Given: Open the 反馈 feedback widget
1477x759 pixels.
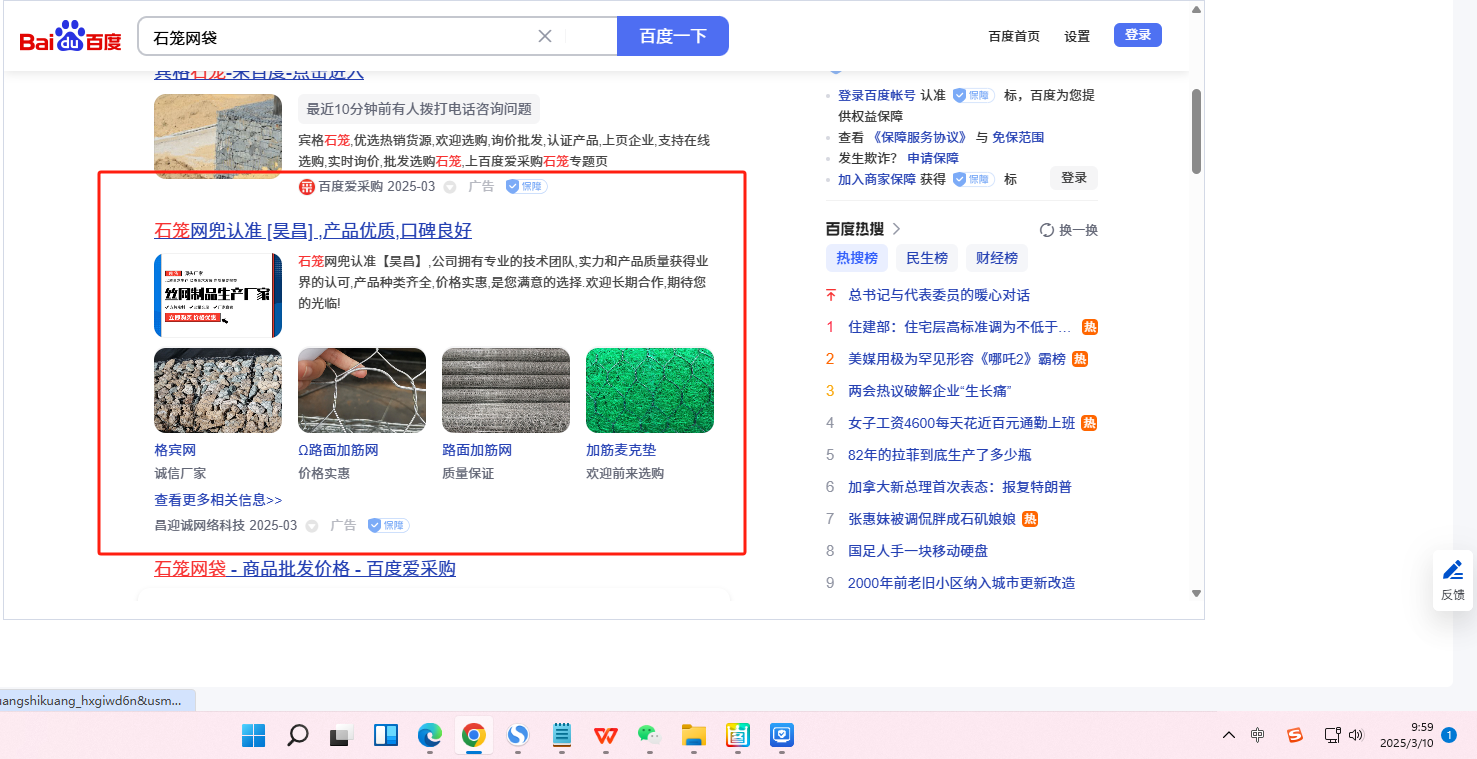Looking at the screenshot, I should (x=1452, y=580).
